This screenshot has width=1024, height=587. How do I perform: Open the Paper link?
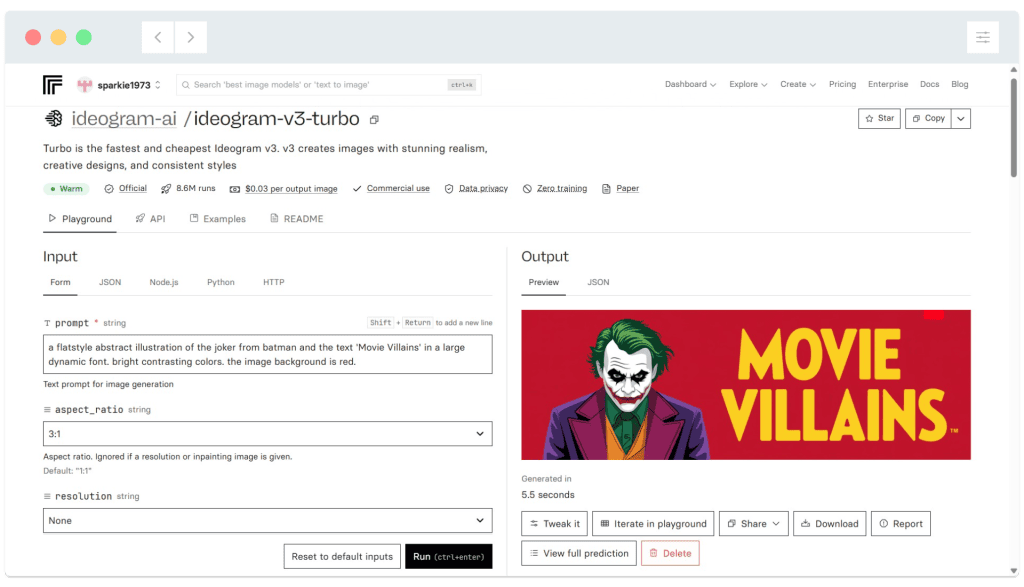pos(628,188)
